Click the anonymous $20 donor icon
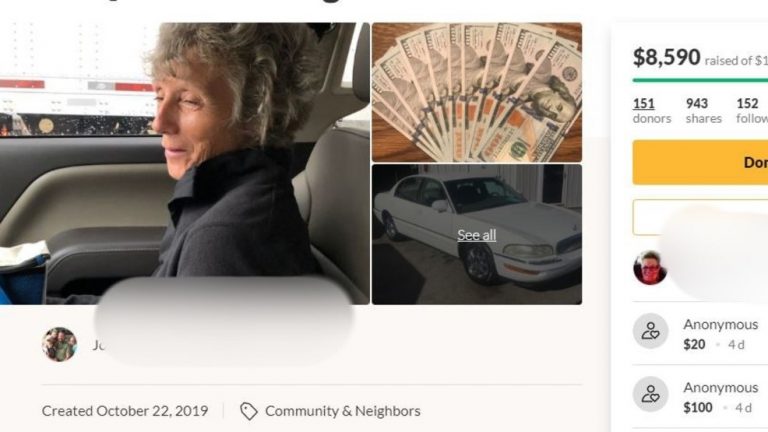Viewport: 768px width, 432px height. tap(650, 331)
